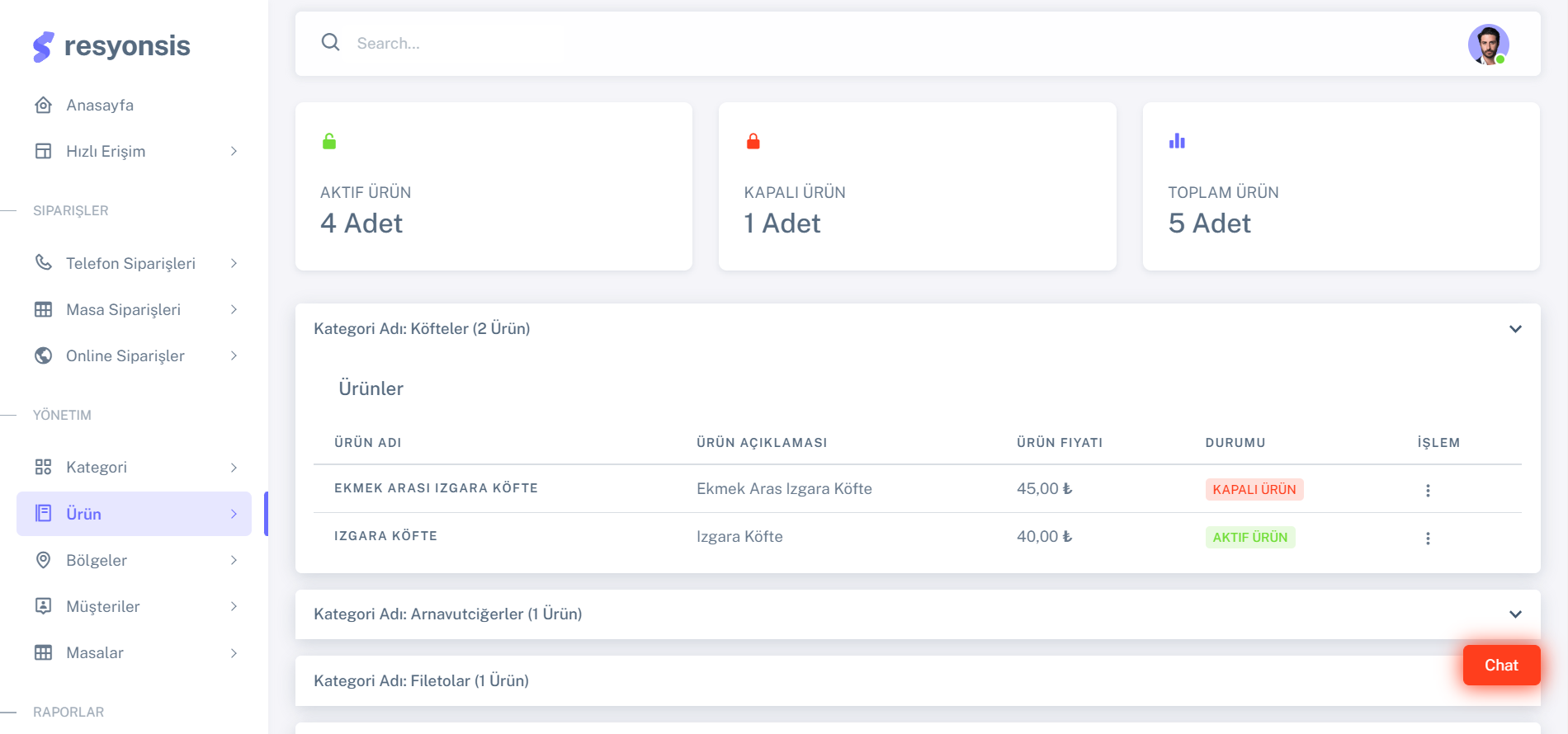Image resolution: width=1568 pixels, height=734 pixels.
Task: Open the Müşteriler menu item
Action: click(x=135, y=607)
